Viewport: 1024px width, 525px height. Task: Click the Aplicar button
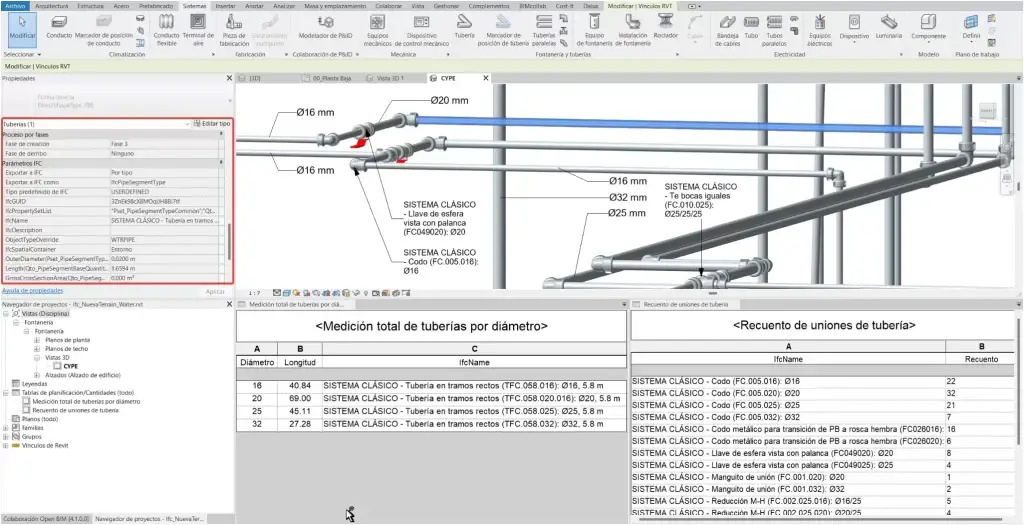[215, 291]
